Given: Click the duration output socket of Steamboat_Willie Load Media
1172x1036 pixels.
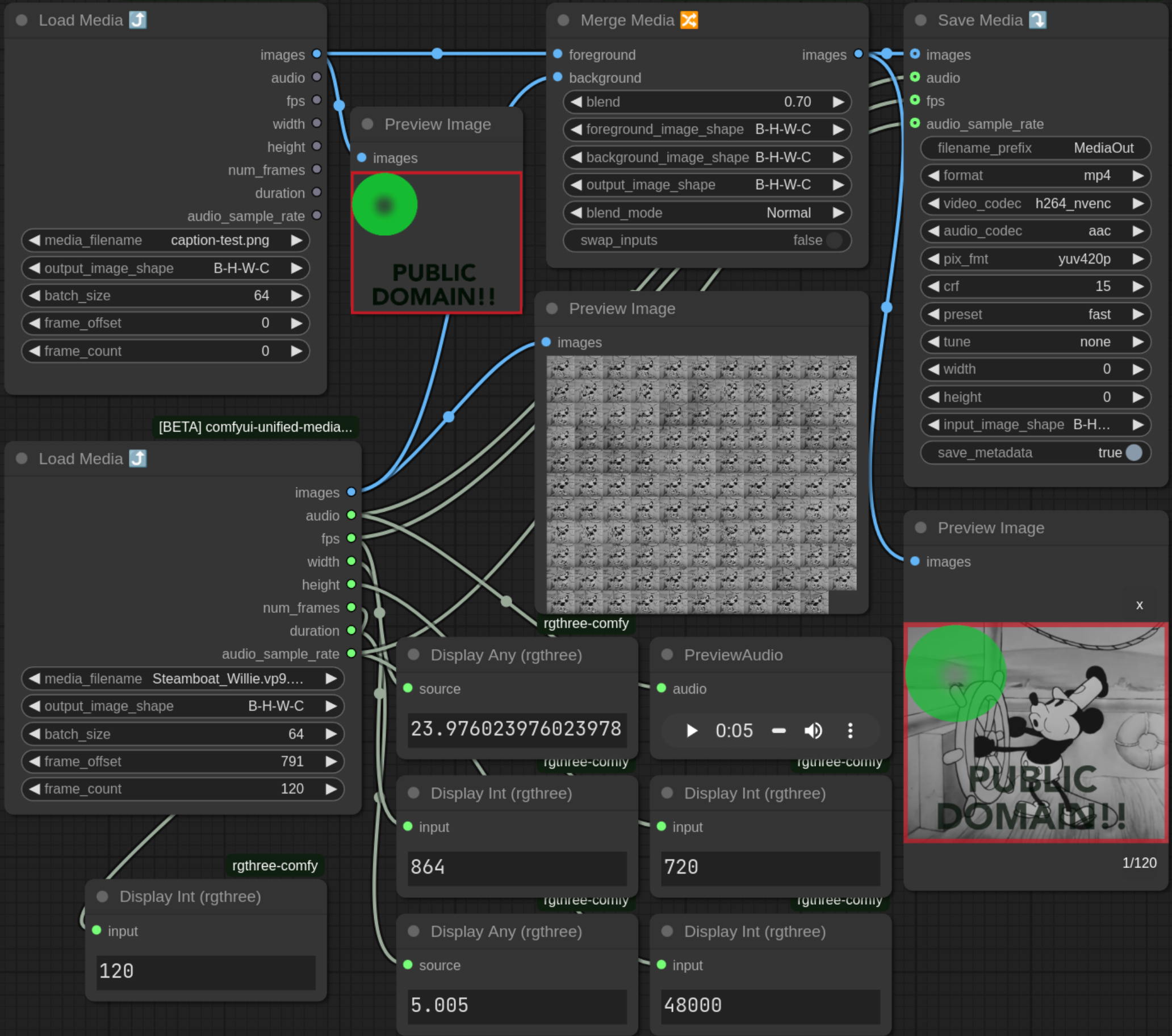Looking at the screenshot, I should pyautogui.click(x=351, y=630).
